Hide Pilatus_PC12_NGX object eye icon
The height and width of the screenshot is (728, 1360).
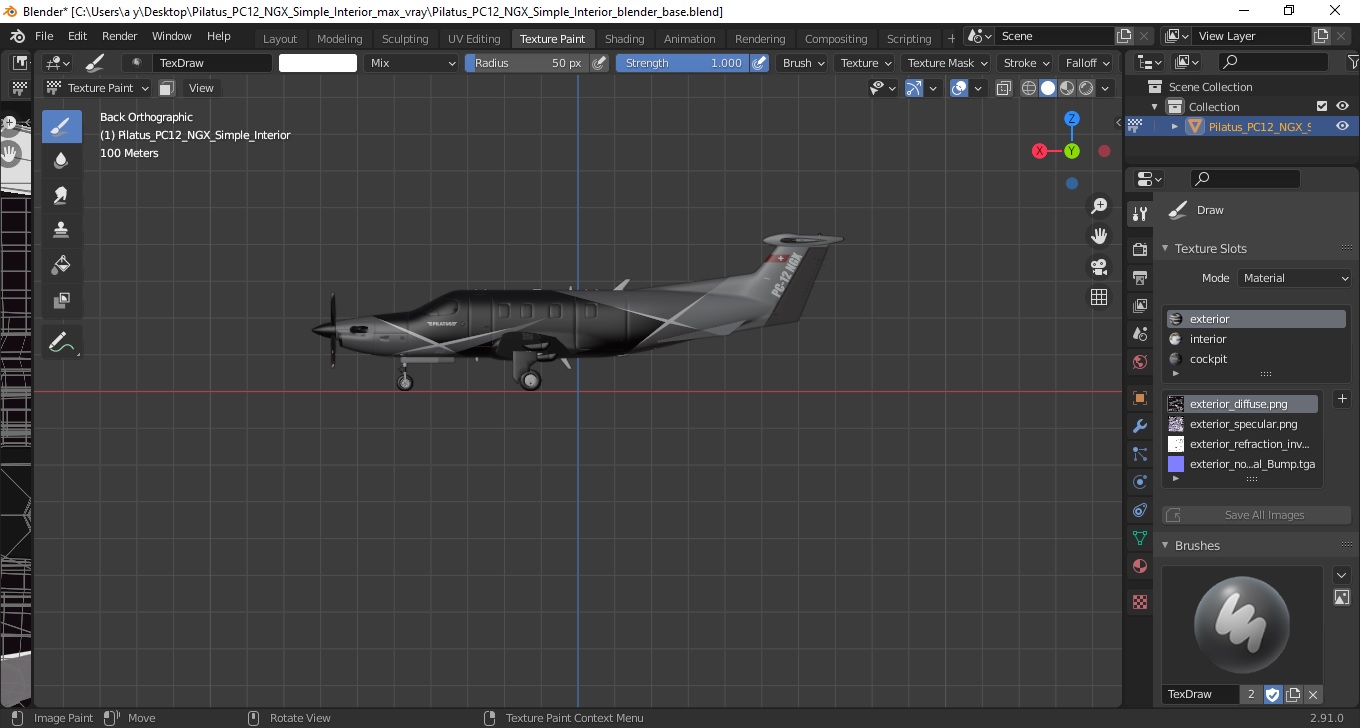(x=1342, y=126)
